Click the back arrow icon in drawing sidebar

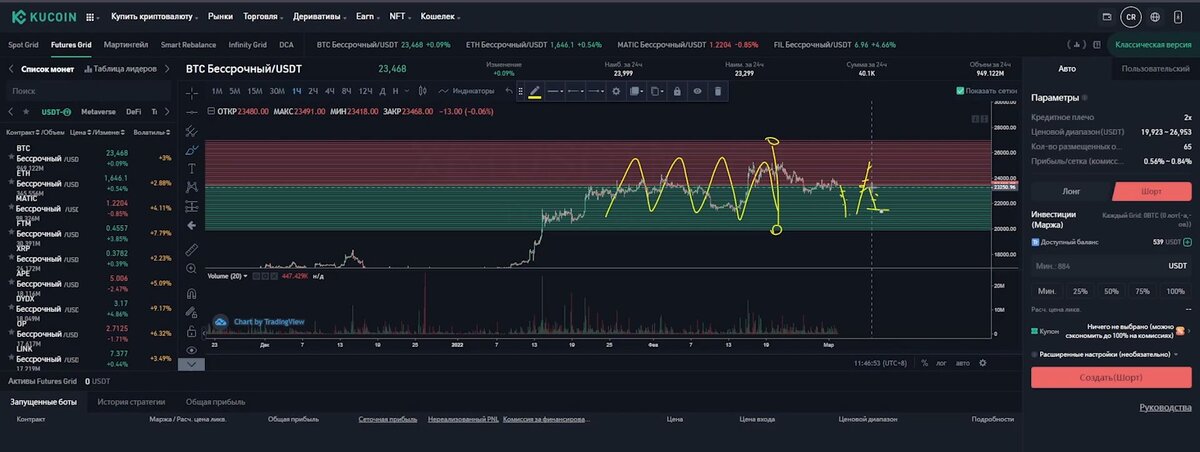click(191, 226)
